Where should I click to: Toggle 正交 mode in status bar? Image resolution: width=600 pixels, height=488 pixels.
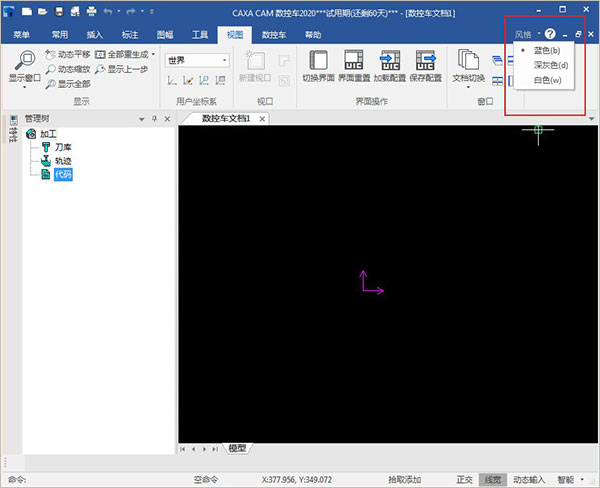coord(463,480)
